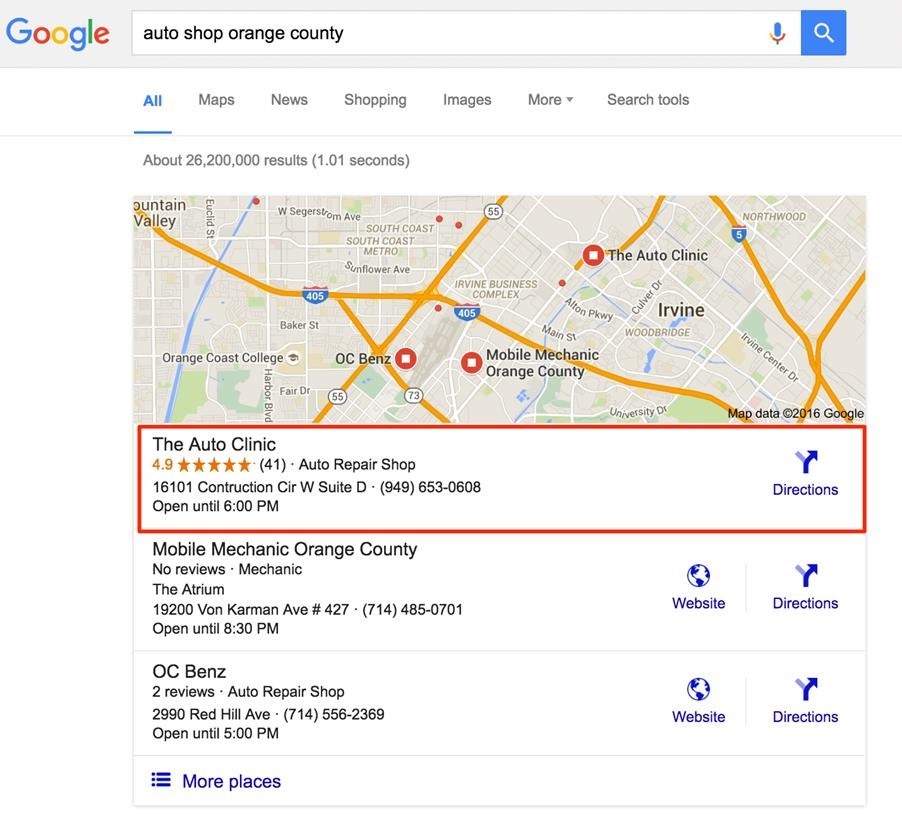Screen dimensions: 902x823
Task: Click the More places link
Action: 231,781
